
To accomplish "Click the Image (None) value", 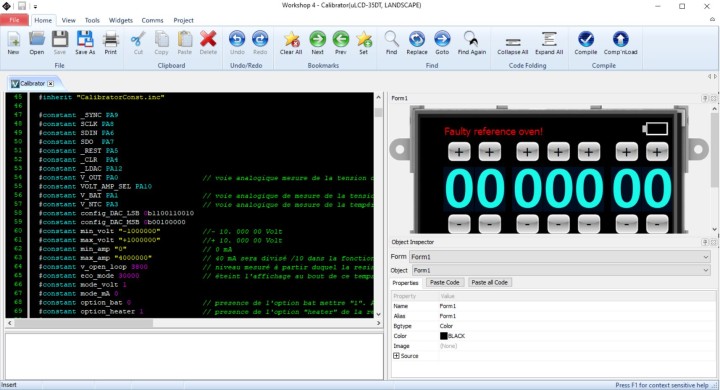I will (x=448, y=346).
